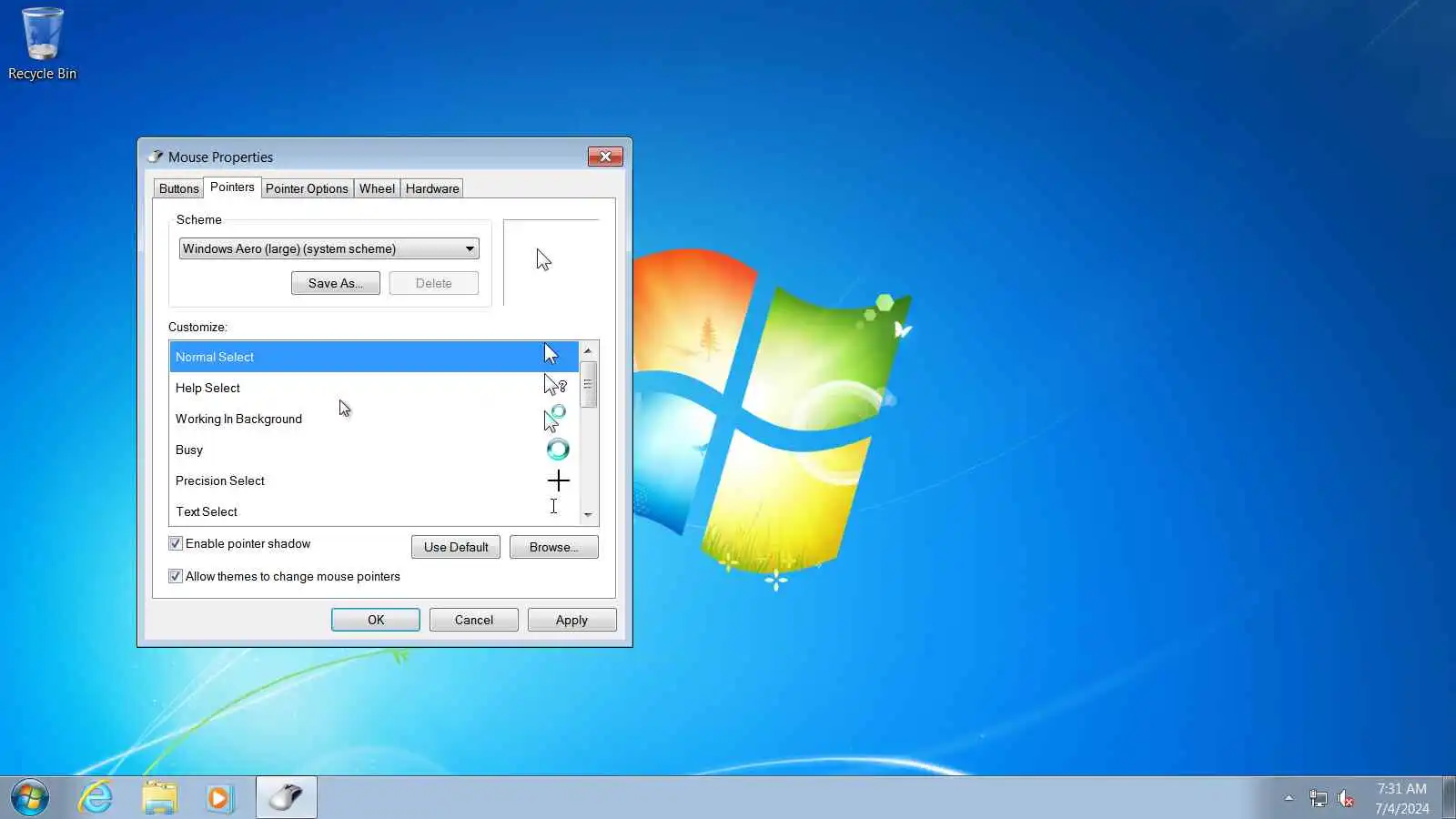Click the Show desktop strip

1449,798
